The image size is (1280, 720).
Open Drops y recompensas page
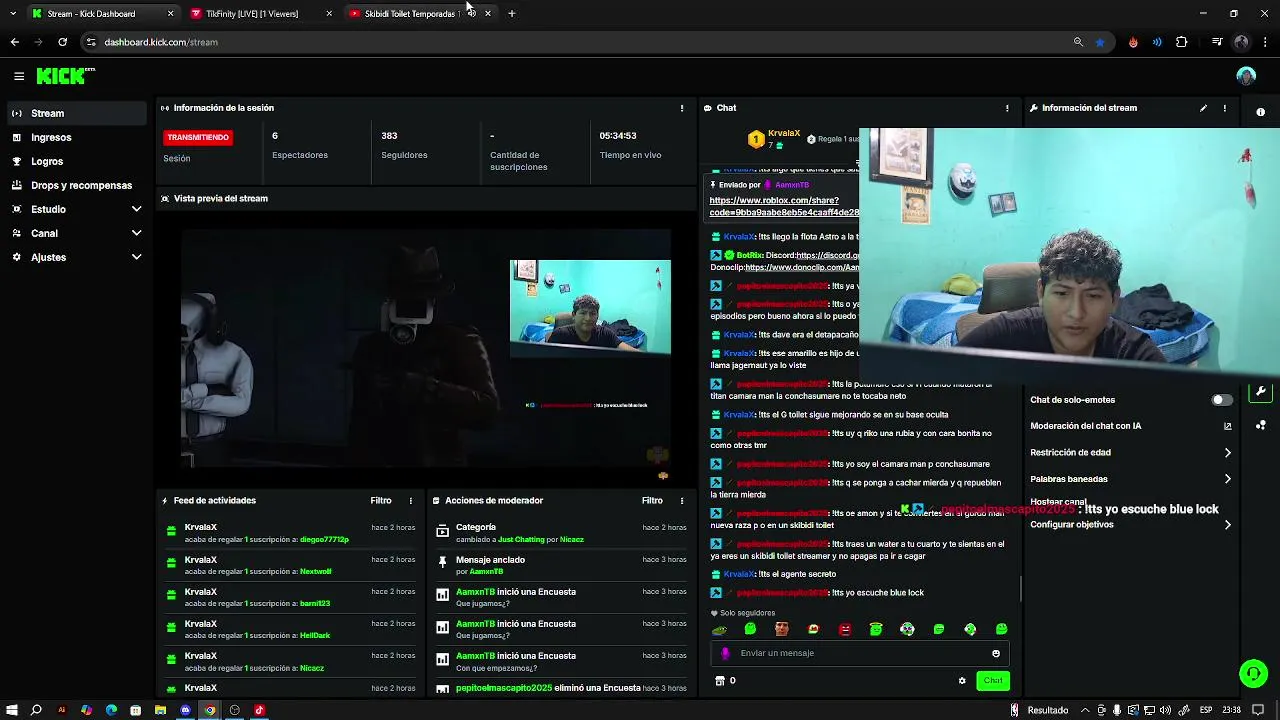coord(76,185)
